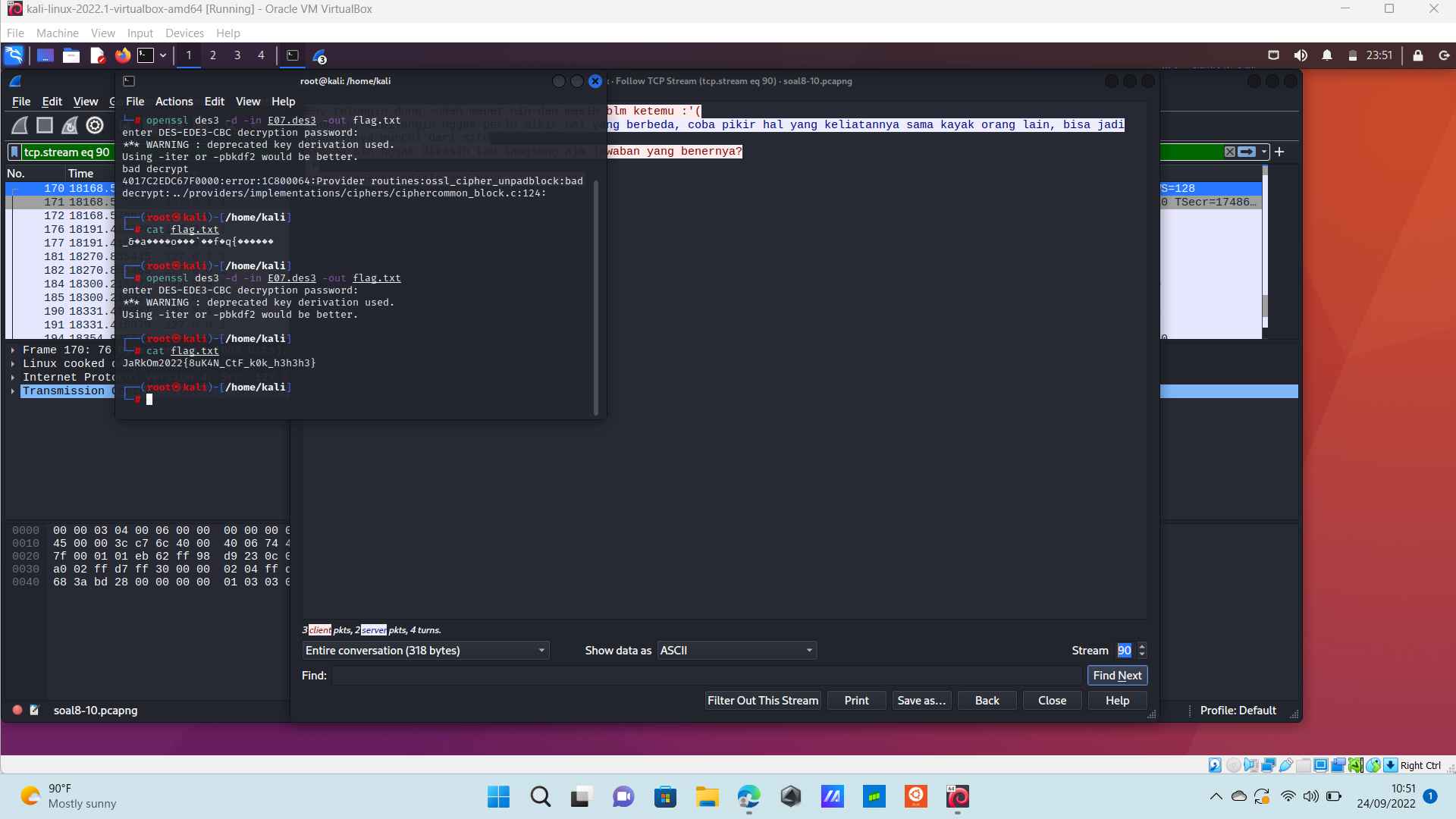Restart the current capture in Wireshark
Image resolution: width=1456 pixels, height=819 pixels.
(x=69, y=125)
